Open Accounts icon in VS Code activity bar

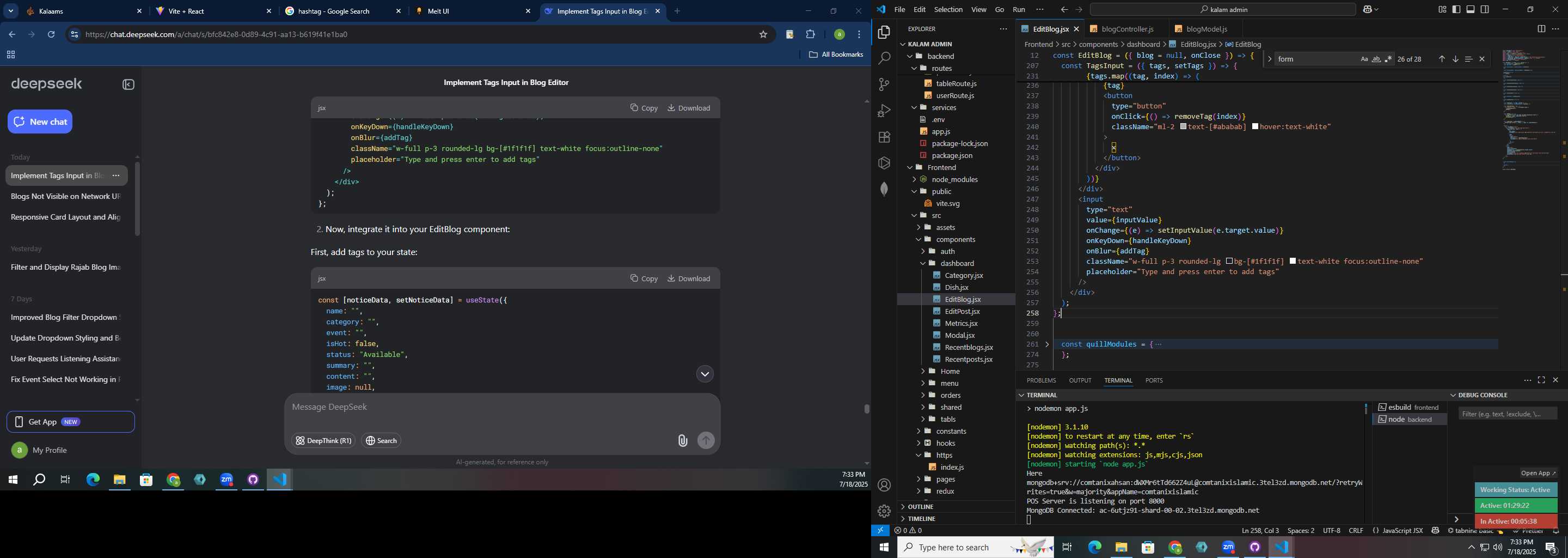884,486
